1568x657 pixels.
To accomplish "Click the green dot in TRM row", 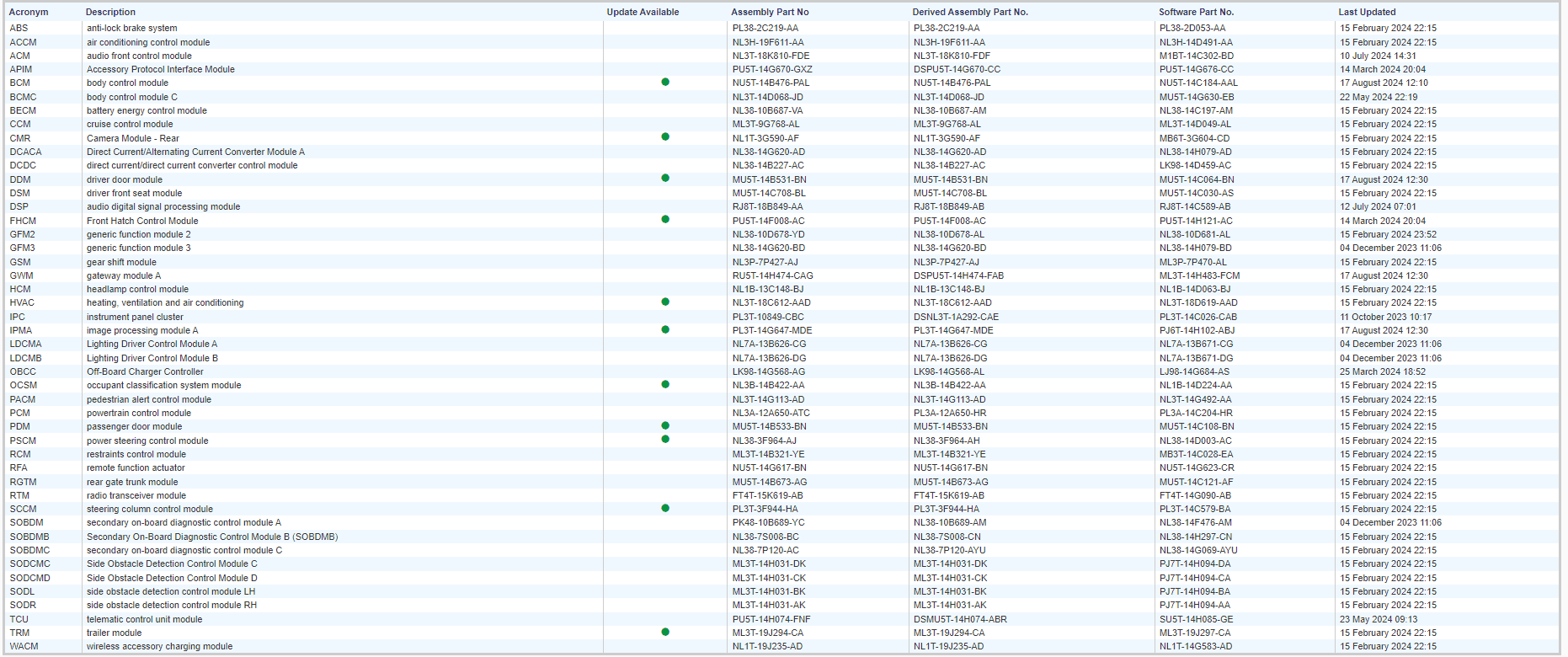I will point(665,633).
